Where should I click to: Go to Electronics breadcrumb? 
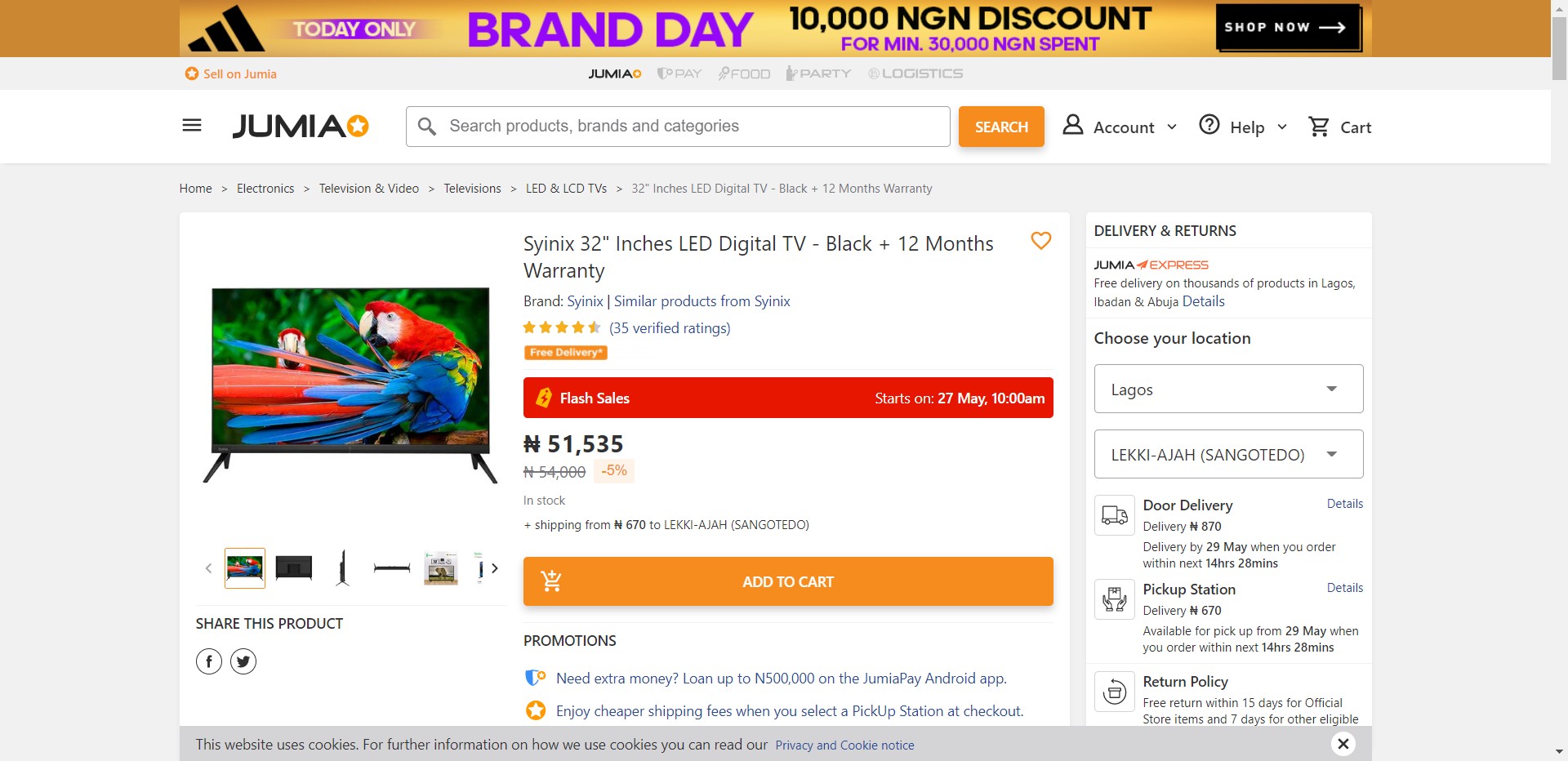[x=265, y=189]
